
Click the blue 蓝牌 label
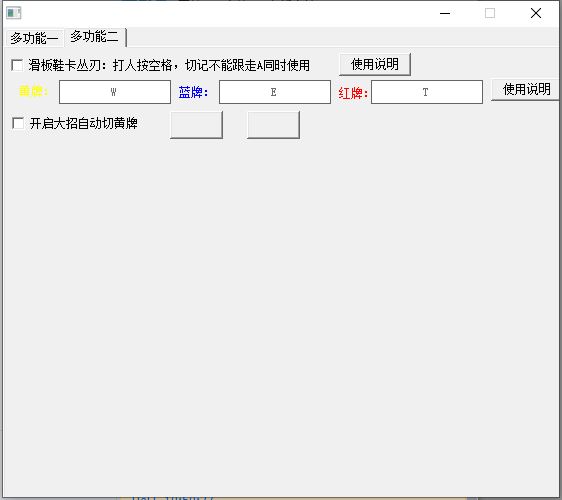click(x=193, y=93)
